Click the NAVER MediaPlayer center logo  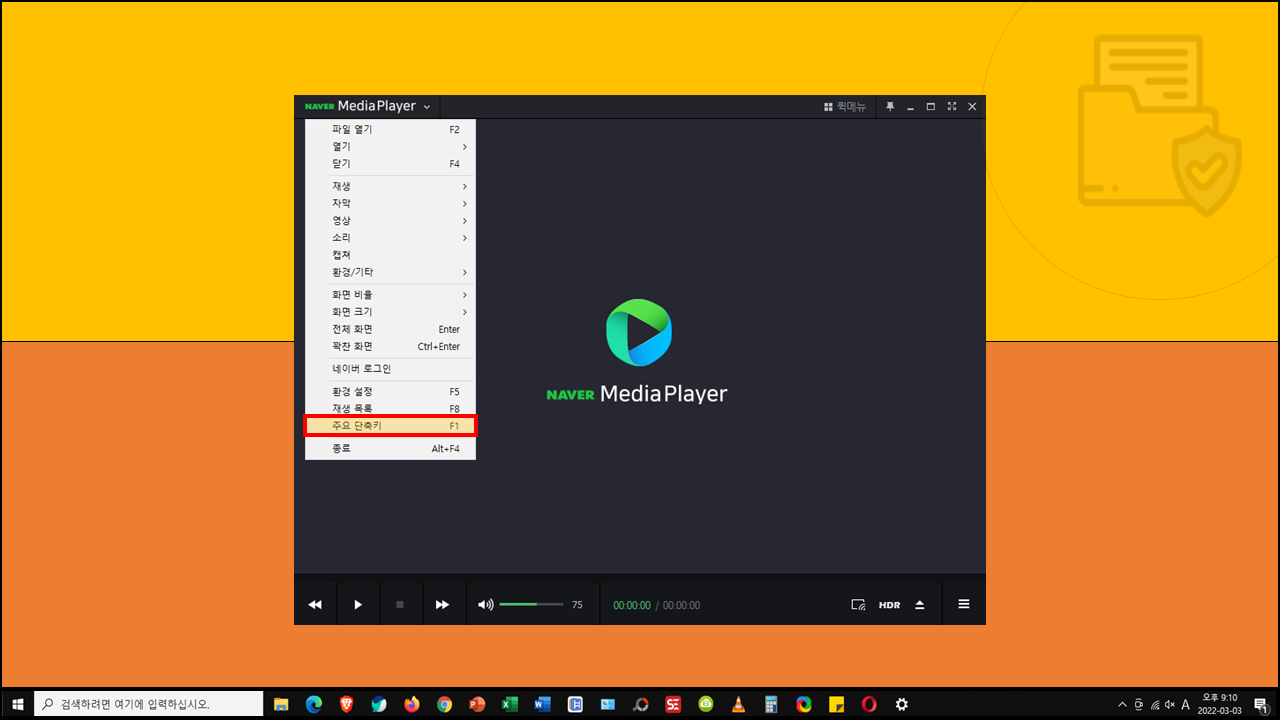pyautogui.click(x=638, y=352)
